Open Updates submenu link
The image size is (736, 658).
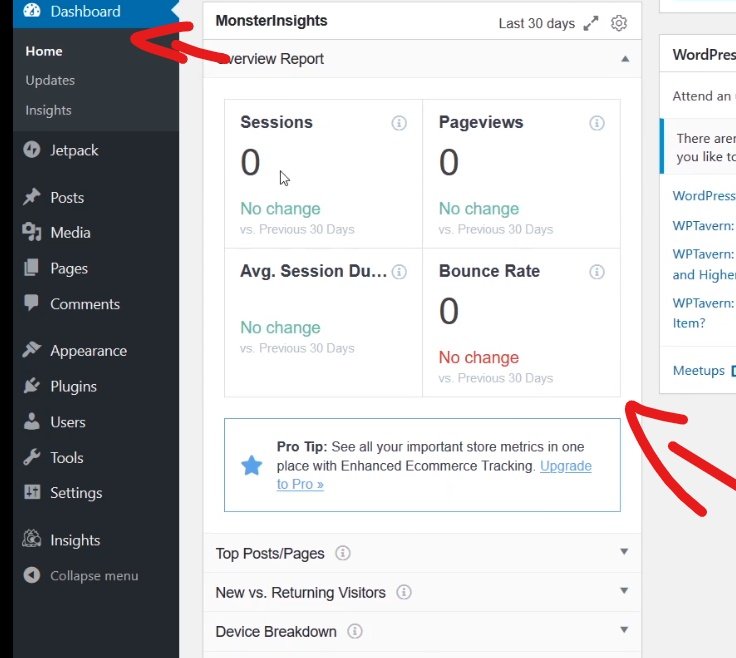tap(50, 80)
